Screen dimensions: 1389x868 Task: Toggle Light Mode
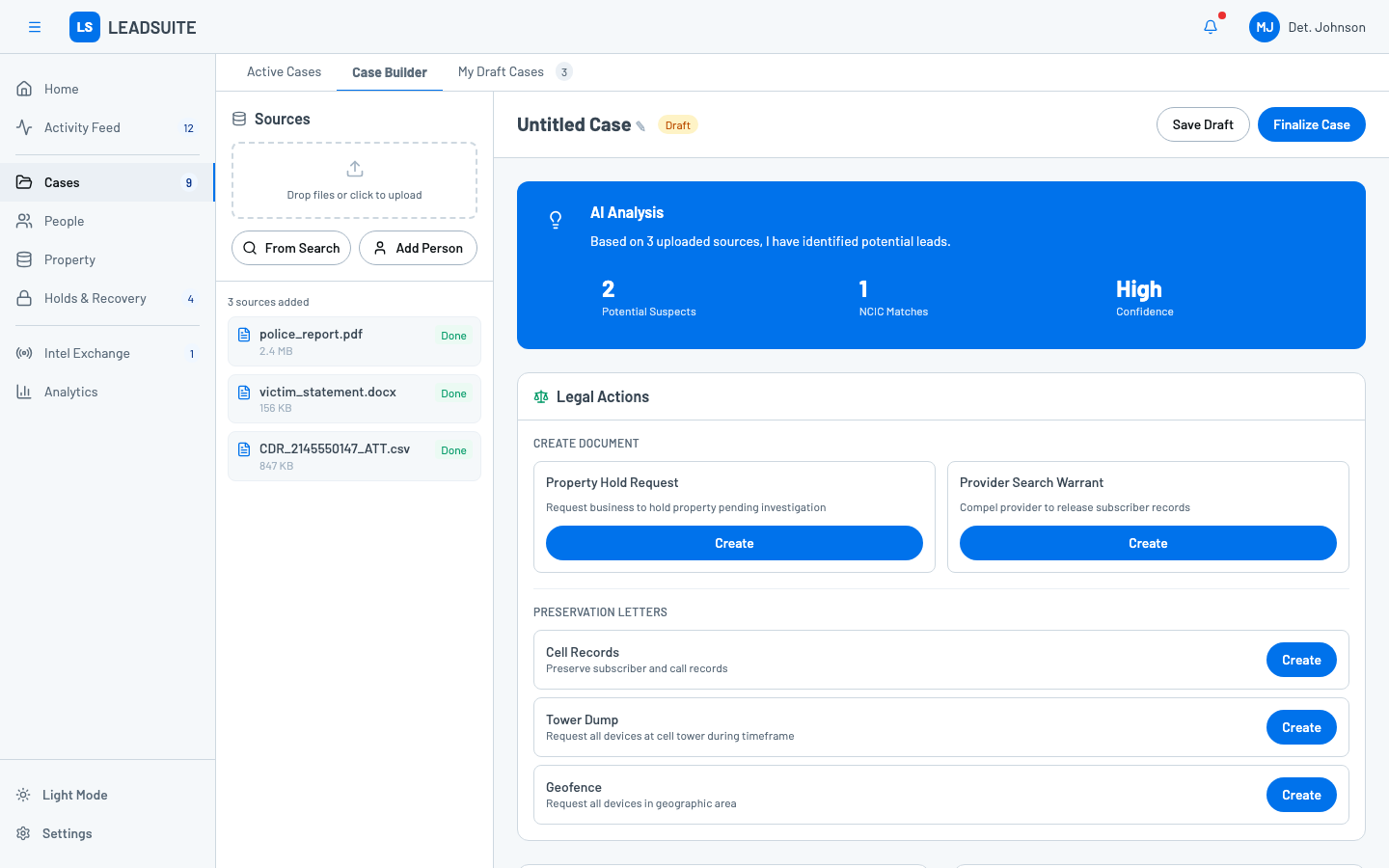[x=22, y=795]
